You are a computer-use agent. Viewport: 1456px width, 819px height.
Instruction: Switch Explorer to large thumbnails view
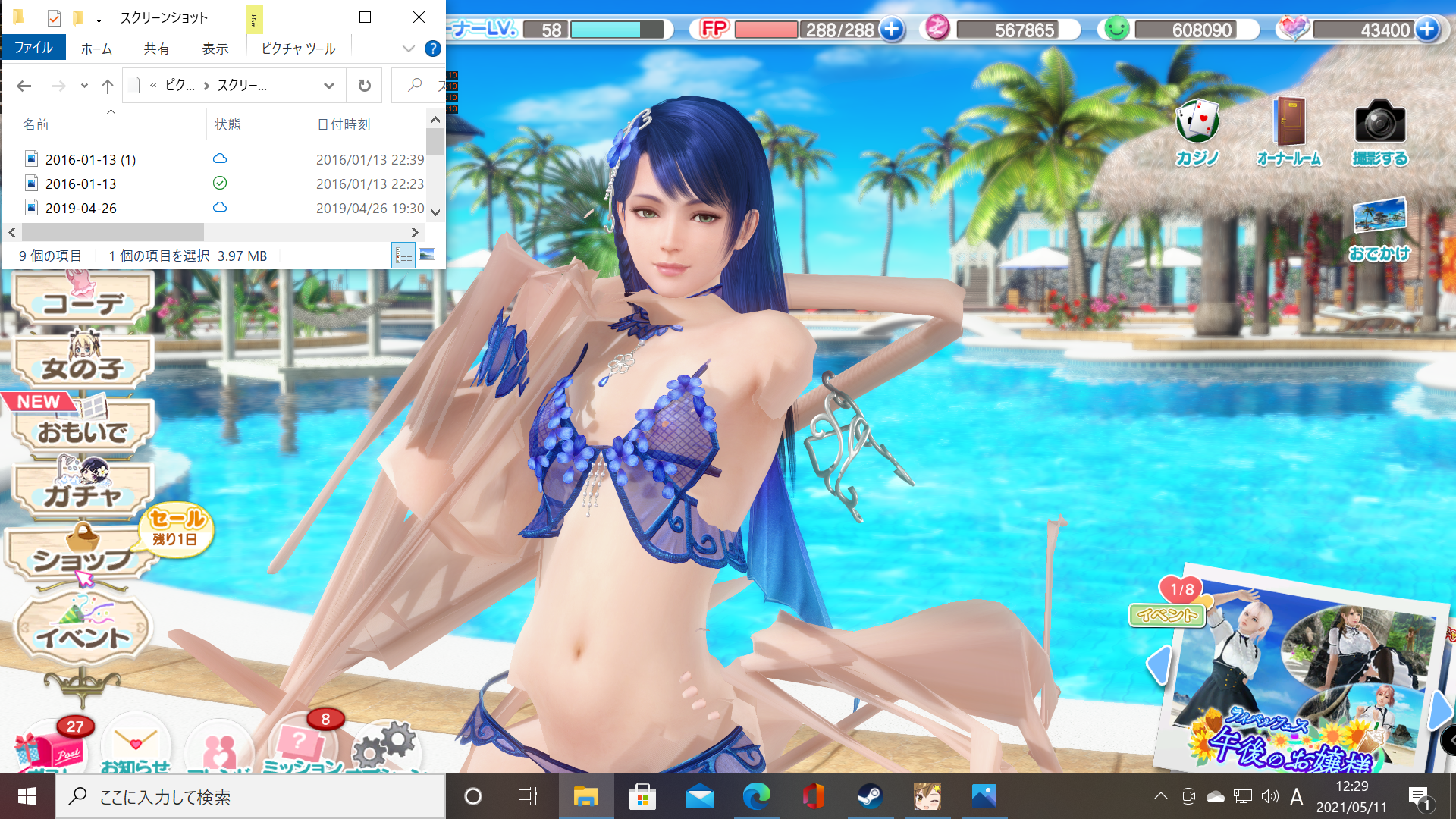click(427, 256)
